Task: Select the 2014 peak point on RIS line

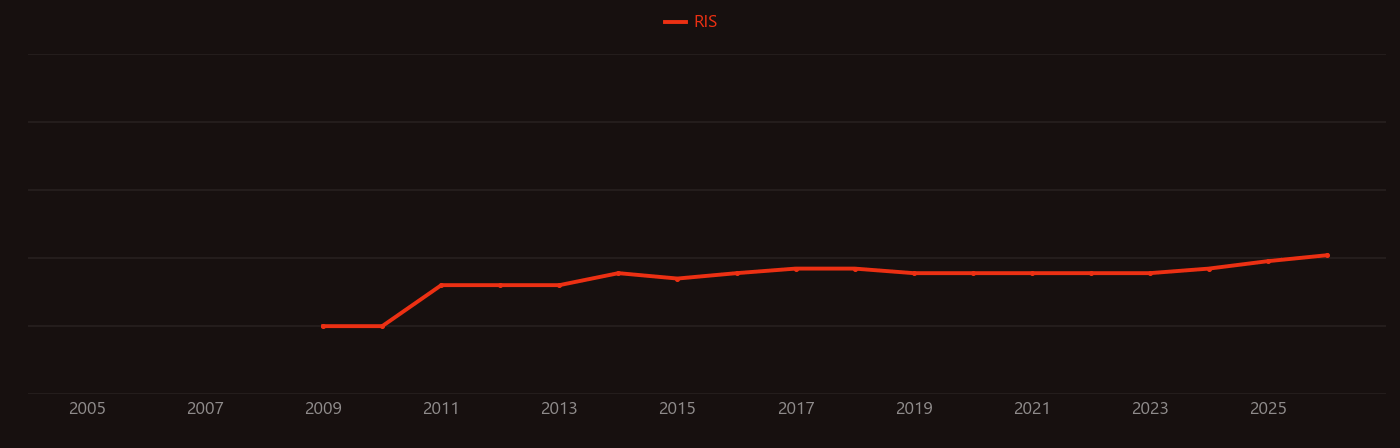Action: point(618,273)
